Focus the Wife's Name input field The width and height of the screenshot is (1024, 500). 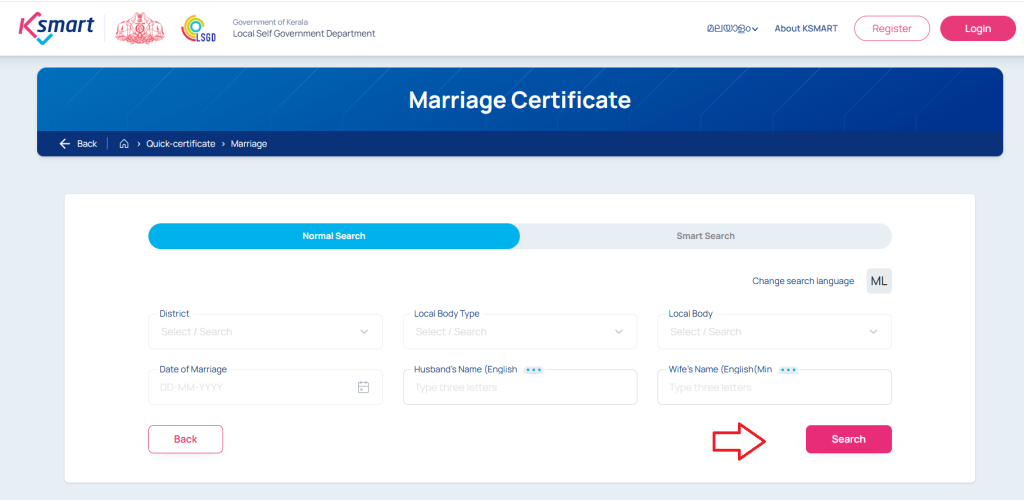[x=775, y=387]
